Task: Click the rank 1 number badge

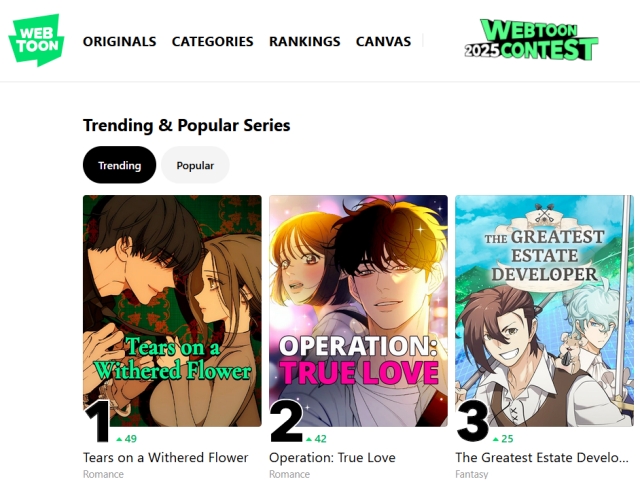Action: coord(97,421)
